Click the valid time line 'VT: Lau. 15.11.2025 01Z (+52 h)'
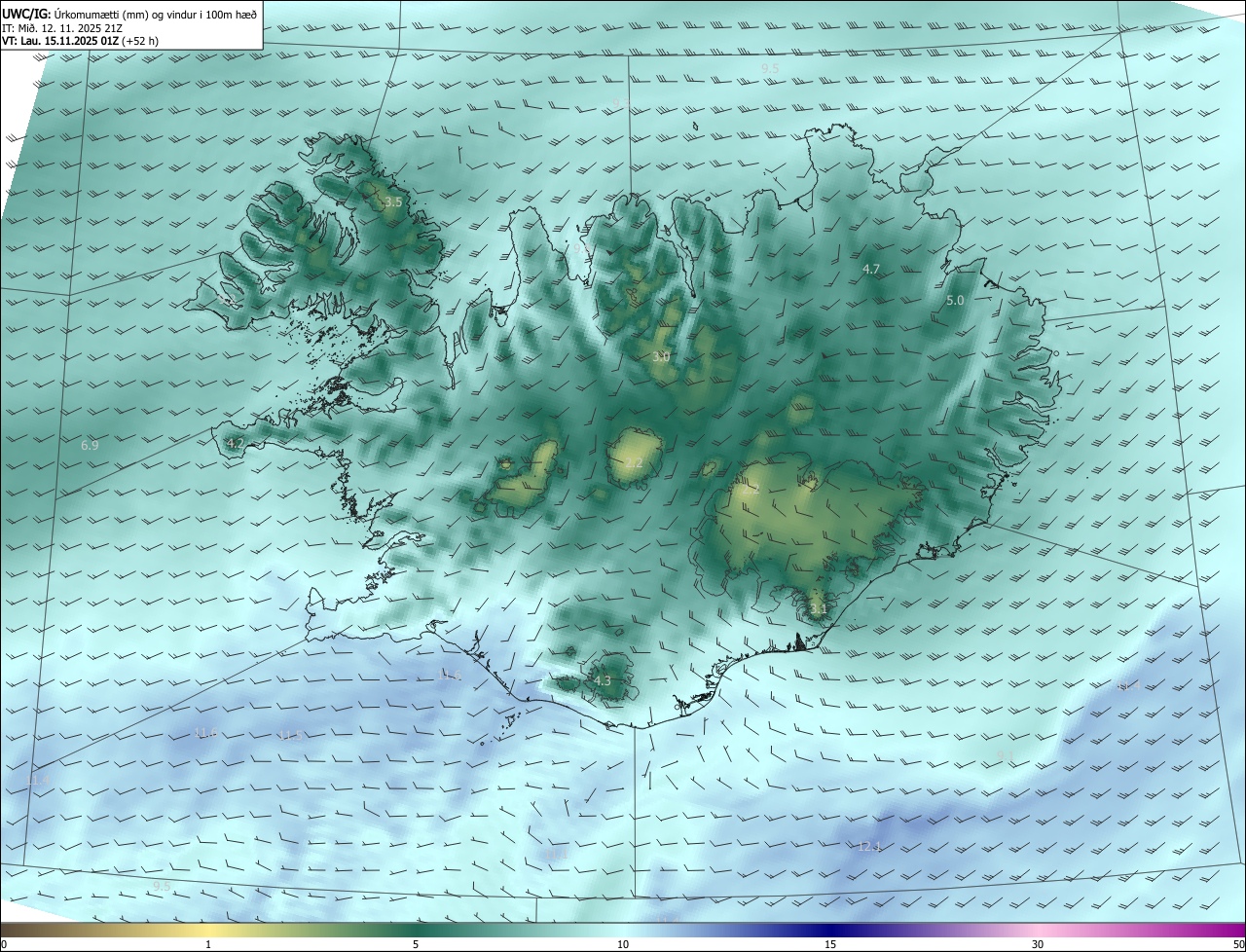Image resolution: width=1246 pixels, height=952 pixels. click(x=81, y=41)
